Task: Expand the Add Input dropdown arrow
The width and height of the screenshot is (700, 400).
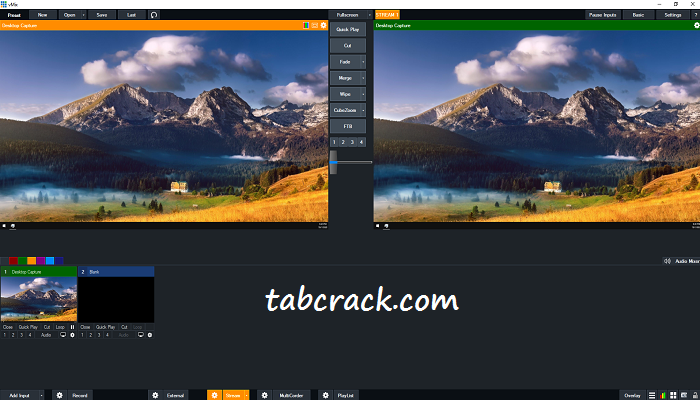Action: 42,395
